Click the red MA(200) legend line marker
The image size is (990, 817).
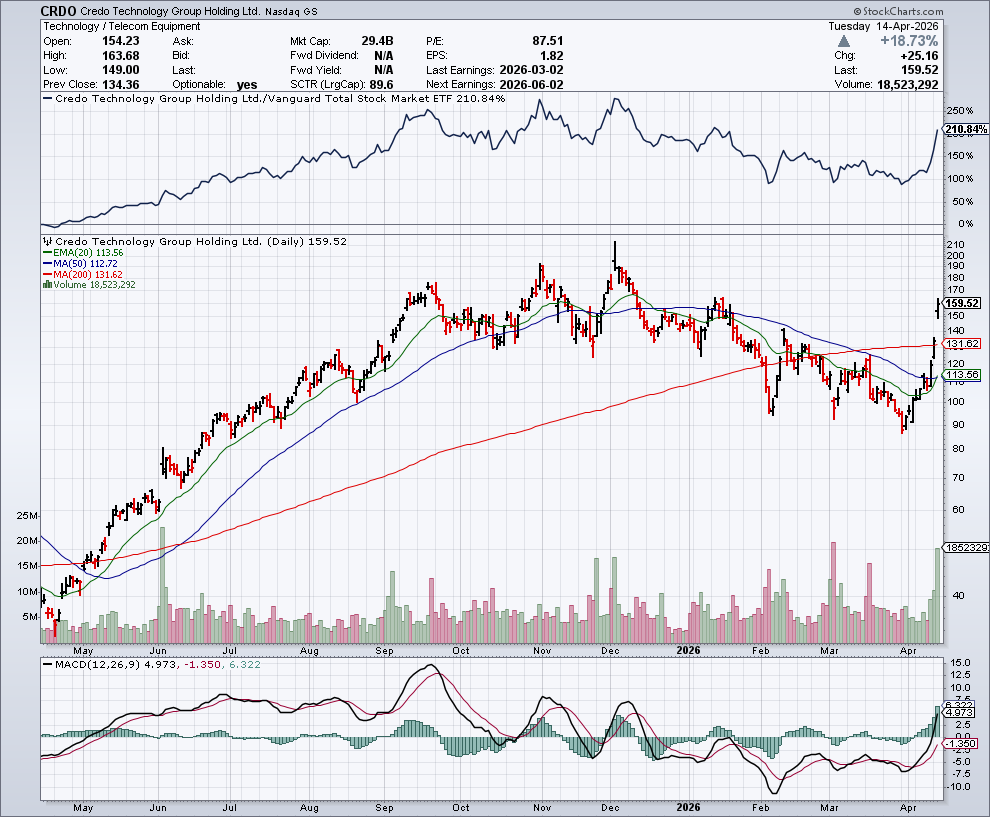(x=46, y=274)
